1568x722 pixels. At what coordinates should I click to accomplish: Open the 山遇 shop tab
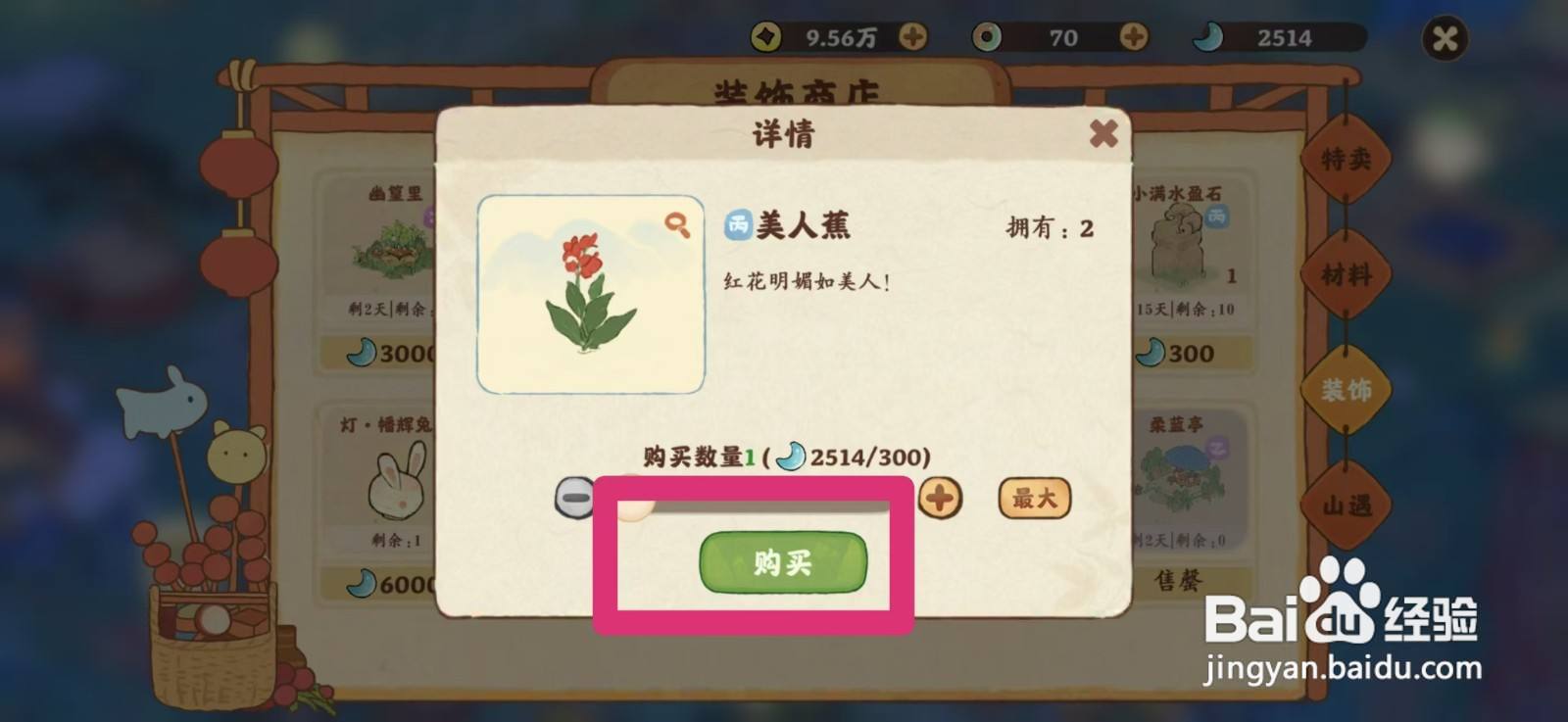1347,505
